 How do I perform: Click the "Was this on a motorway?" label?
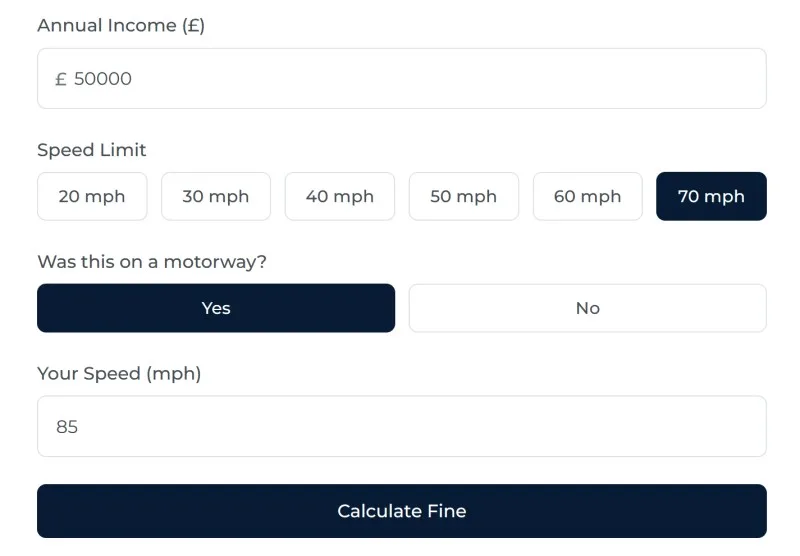[x=152, y=262]
